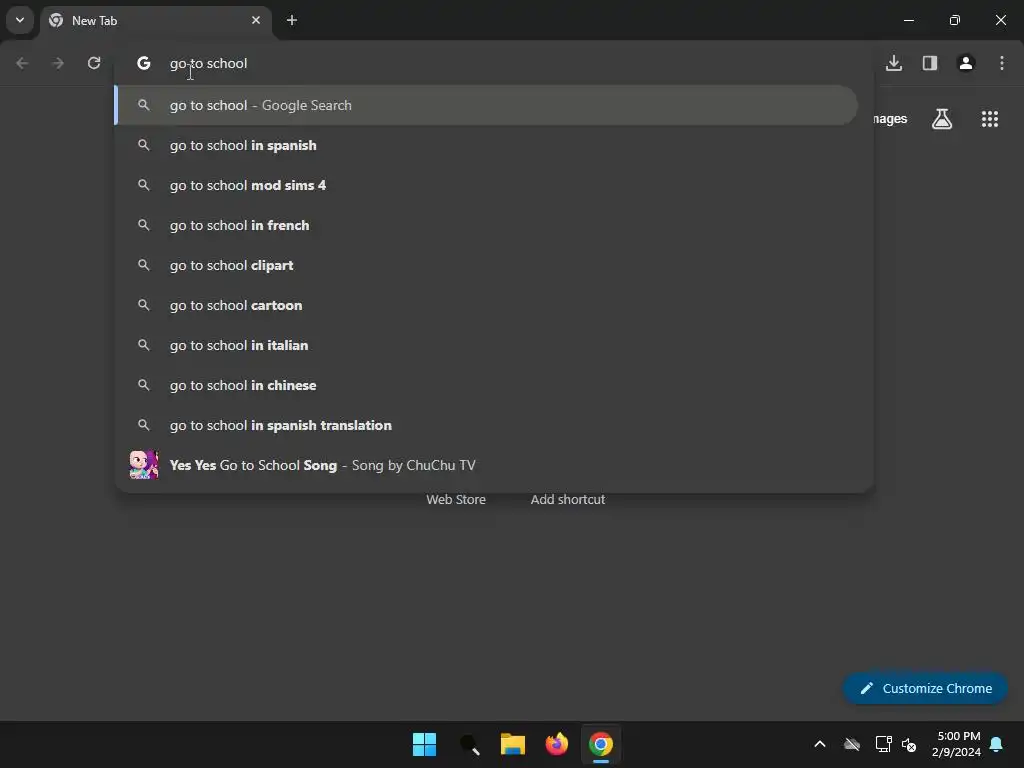Image resolution: width=1024 pixels, height=768 pixels.
Task: Click the OneDrive cloud tray icon
Action: pyautogui.click(x=852, y=744)
